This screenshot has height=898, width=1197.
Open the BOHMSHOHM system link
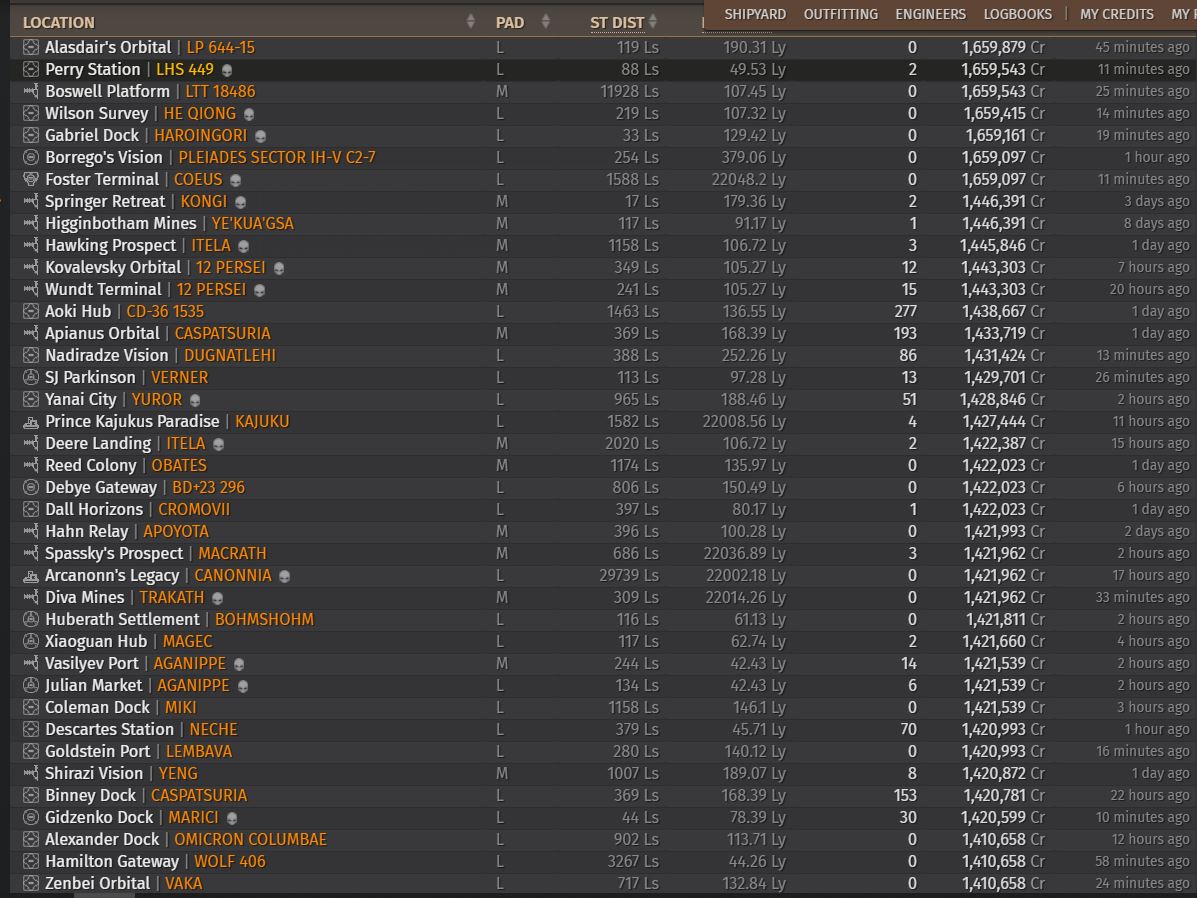[x=264, y=619]
